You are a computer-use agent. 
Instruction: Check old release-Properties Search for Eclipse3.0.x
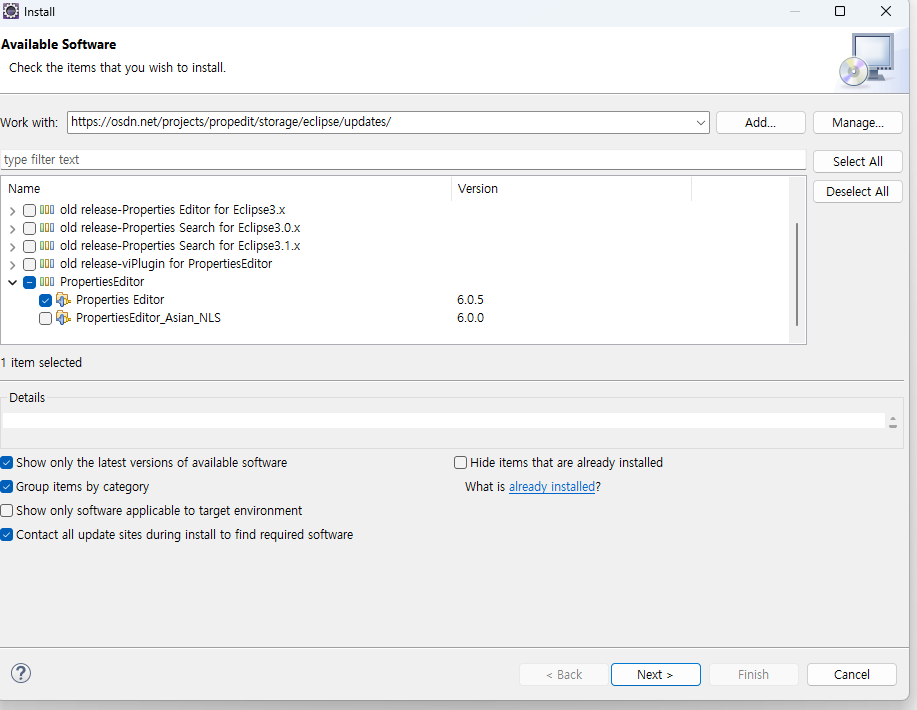tap(29, 229)
